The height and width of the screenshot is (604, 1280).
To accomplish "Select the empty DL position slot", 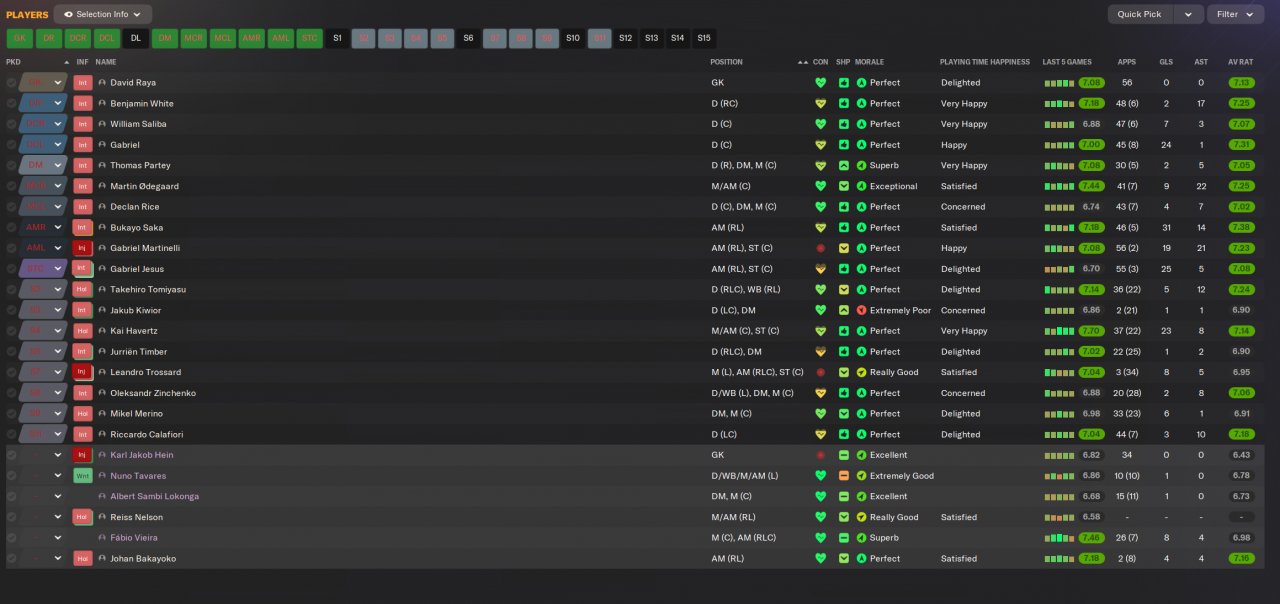I will click(x=136, y=38).
